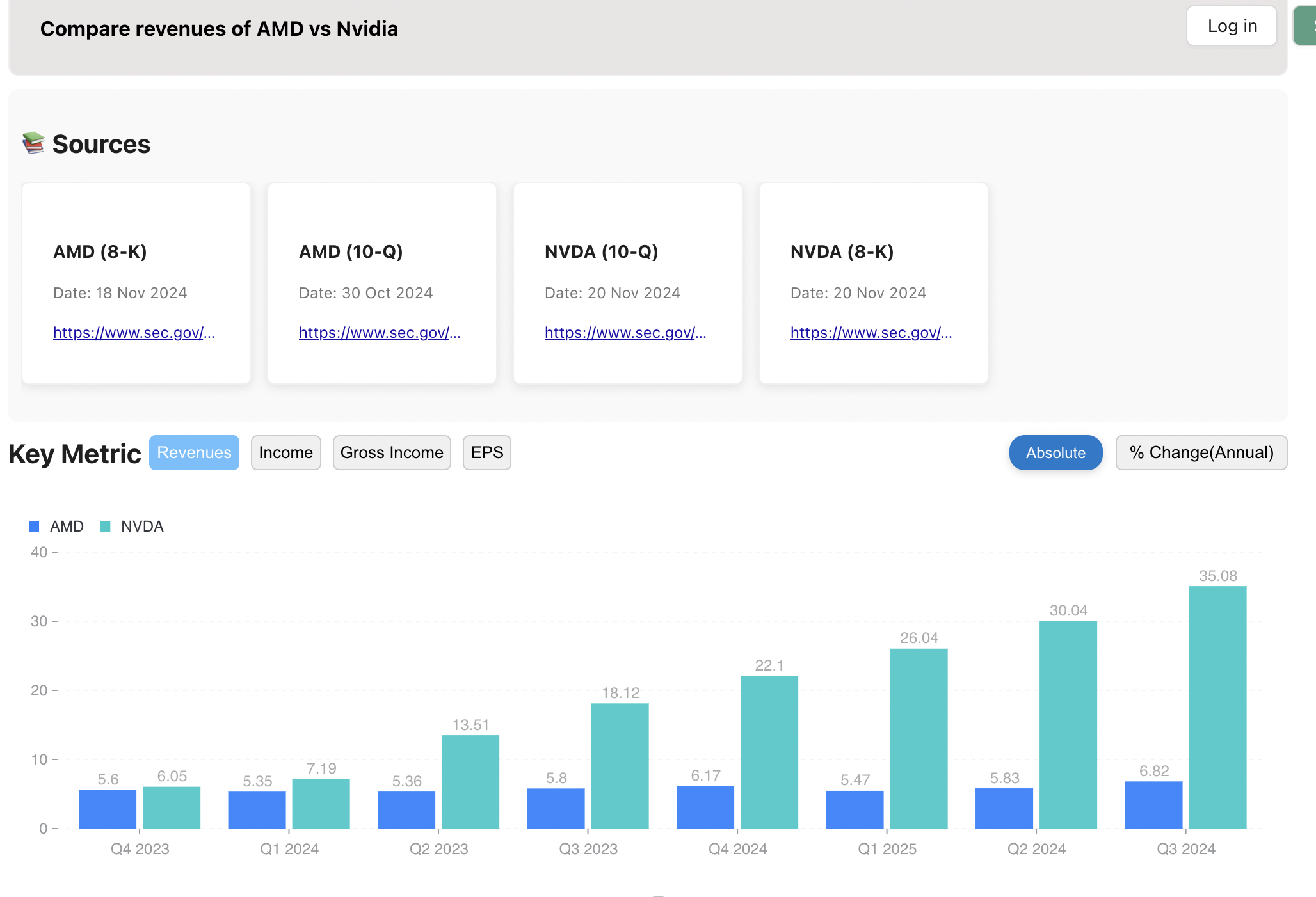The height and width of the screenshot is (897, 1316).
Task: Click the 'Date: 18 Nov 2024' text
Action: [120, 293]
